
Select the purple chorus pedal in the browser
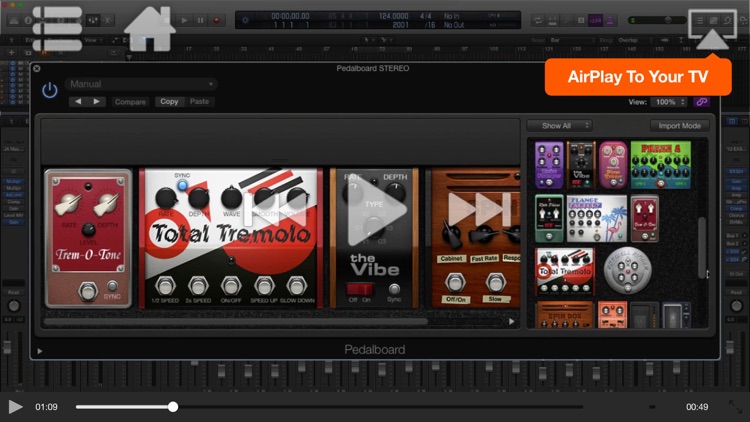pos(549,165)
